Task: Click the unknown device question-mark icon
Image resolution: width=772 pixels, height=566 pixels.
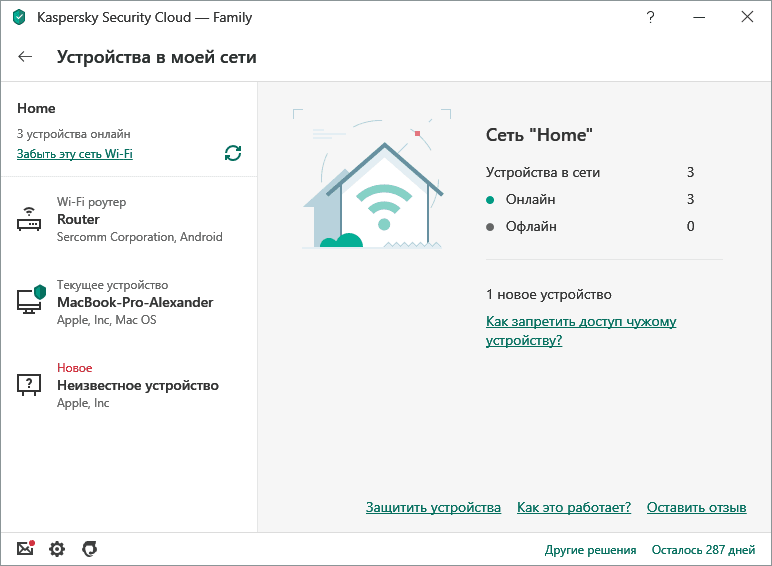Action: point(30,385)
